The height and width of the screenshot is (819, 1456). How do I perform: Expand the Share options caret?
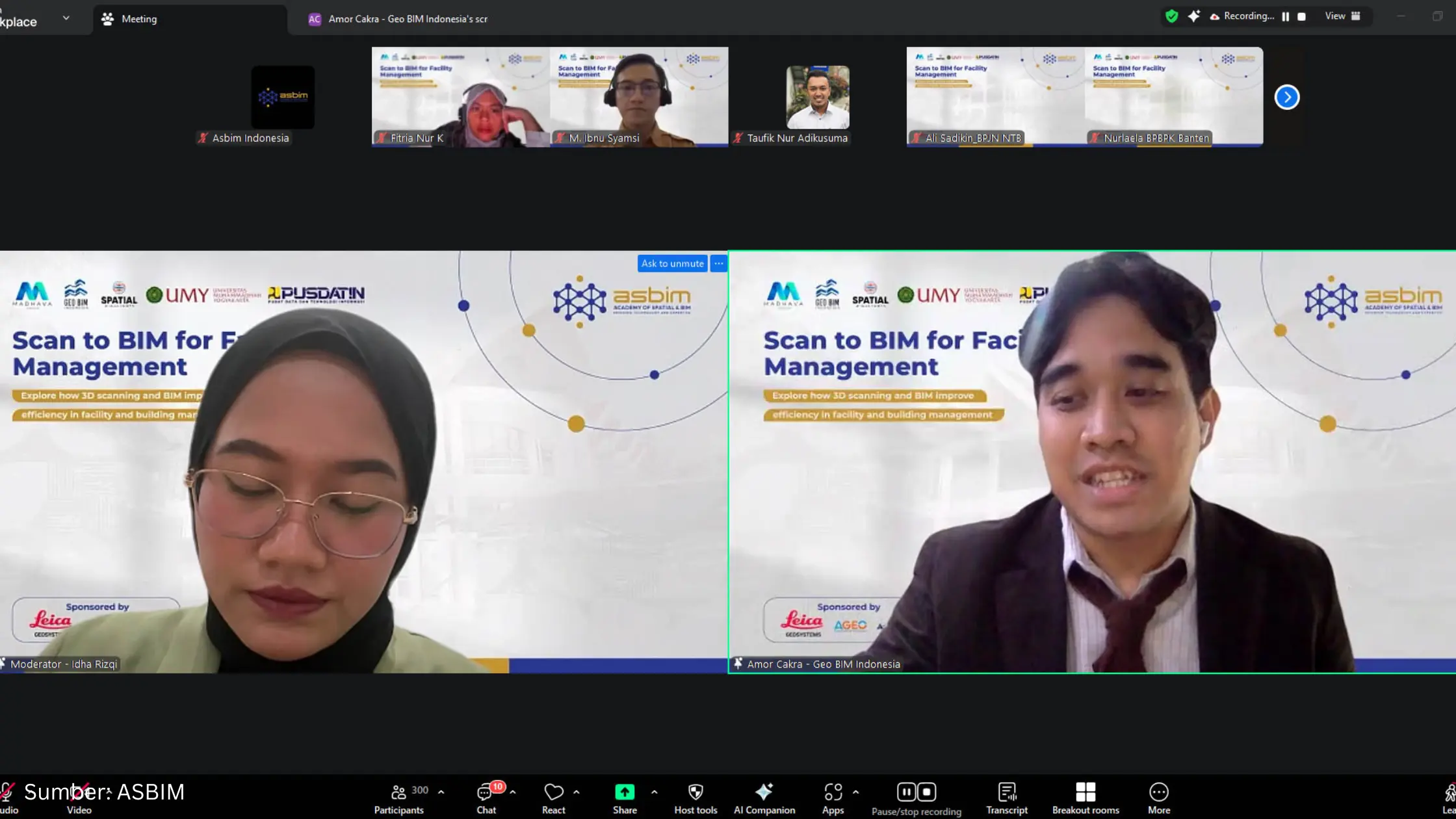click(x=654, y=792)
